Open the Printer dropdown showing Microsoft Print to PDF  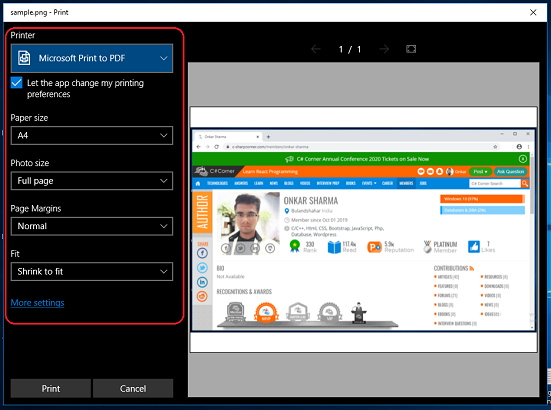(x=92, y=58)
